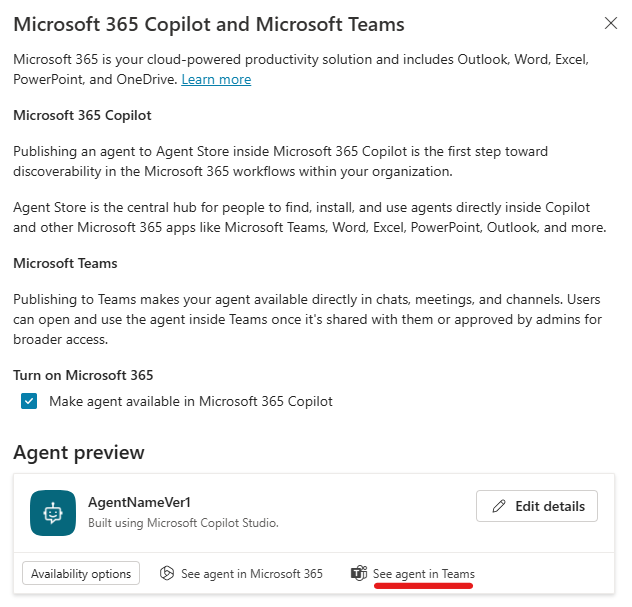The height and width of the screenshot is (607, 632).
Task: Click the Microsoft Teams logo icon
Action: point(359,574)
